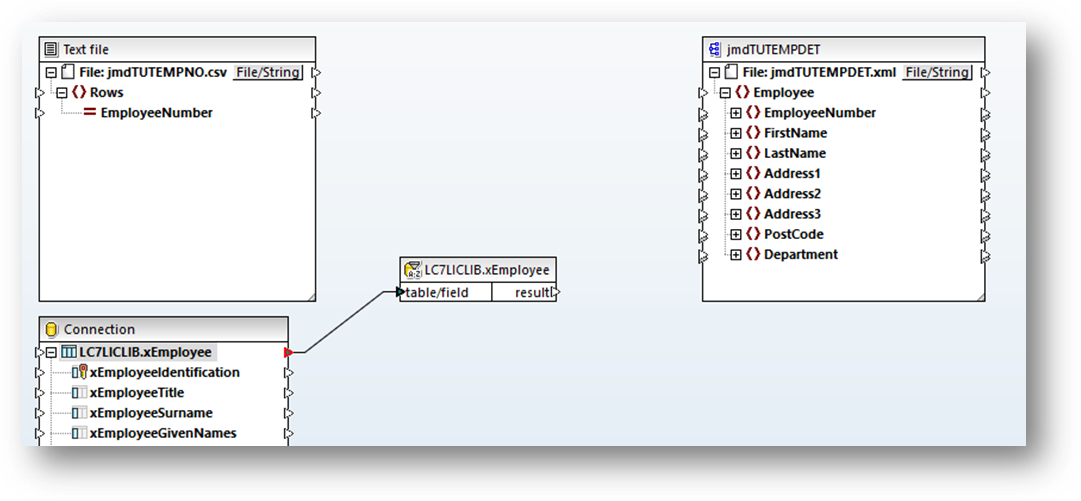Select xEmployeeIdentification column row
Image resolution: width=1081 pixels, height=501 pixels.
tap(164, 372)
